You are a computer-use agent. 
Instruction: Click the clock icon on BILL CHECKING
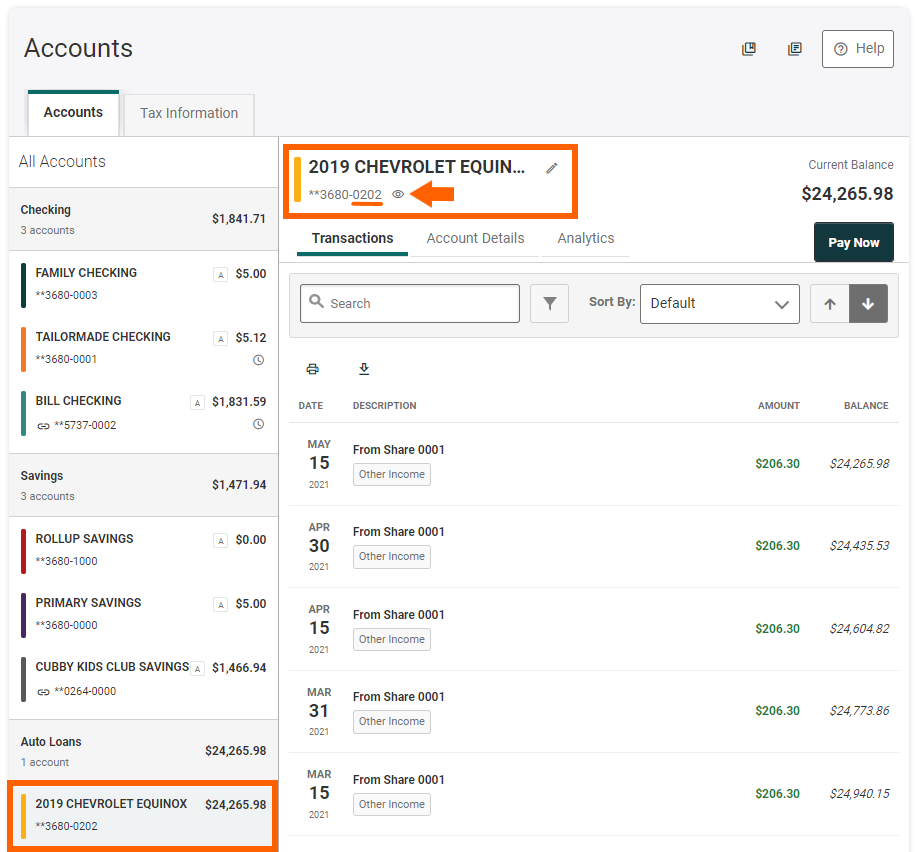point(258,424)
